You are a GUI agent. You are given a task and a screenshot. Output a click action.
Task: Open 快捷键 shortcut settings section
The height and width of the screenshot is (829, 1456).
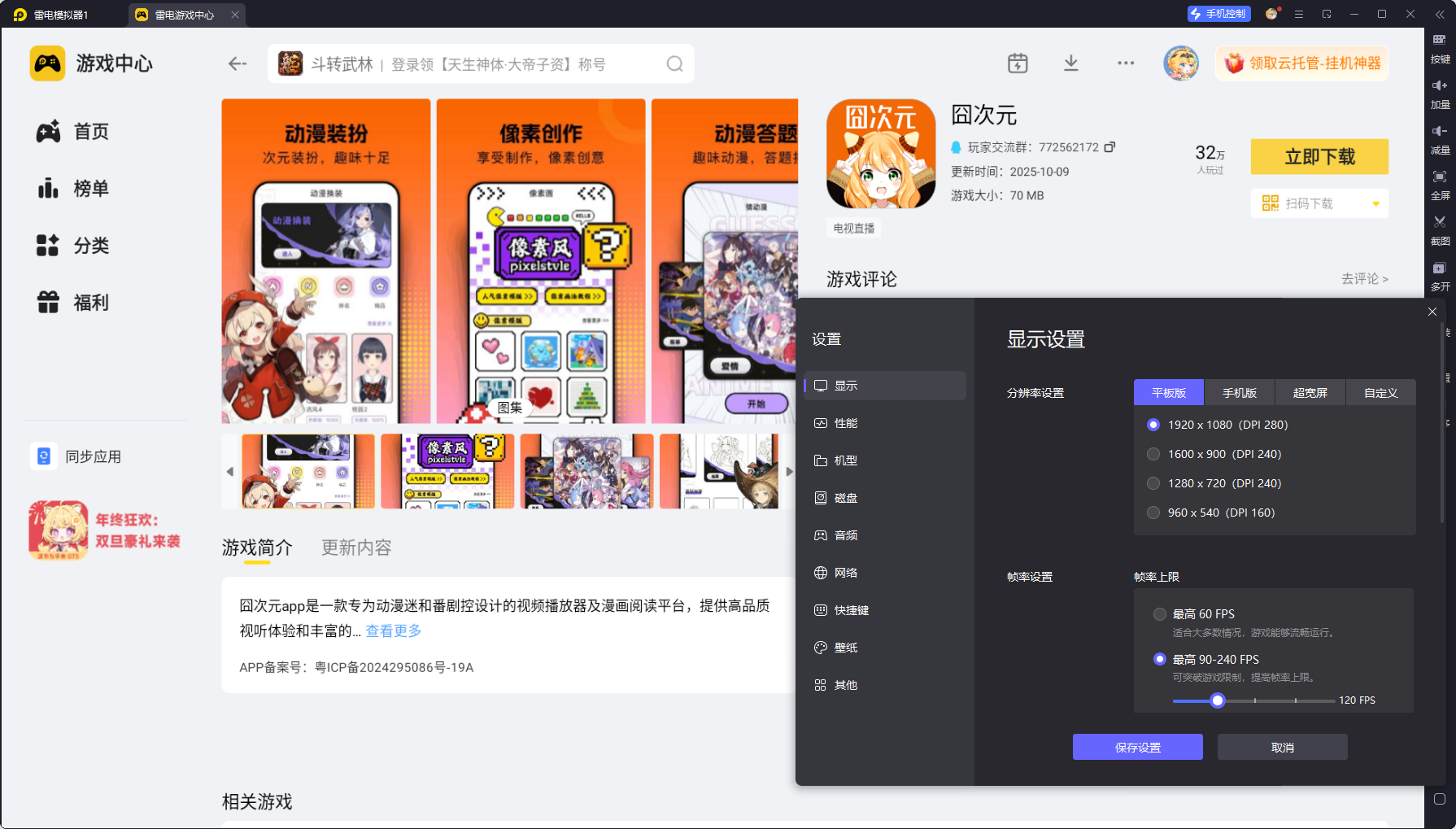pyautogui.click(x=885, y=610)
